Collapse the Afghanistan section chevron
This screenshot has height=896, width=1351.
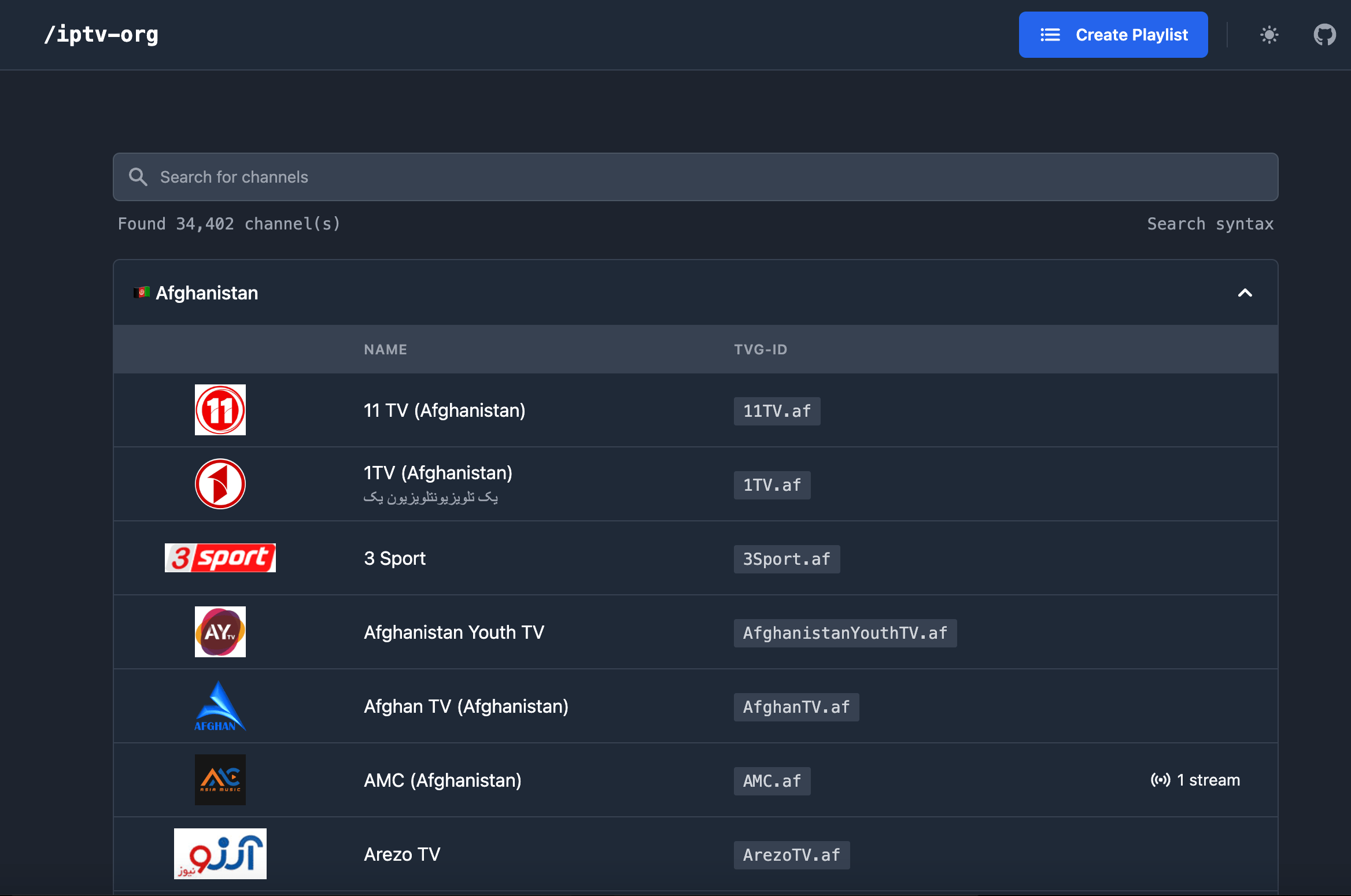pos(1245,293)
